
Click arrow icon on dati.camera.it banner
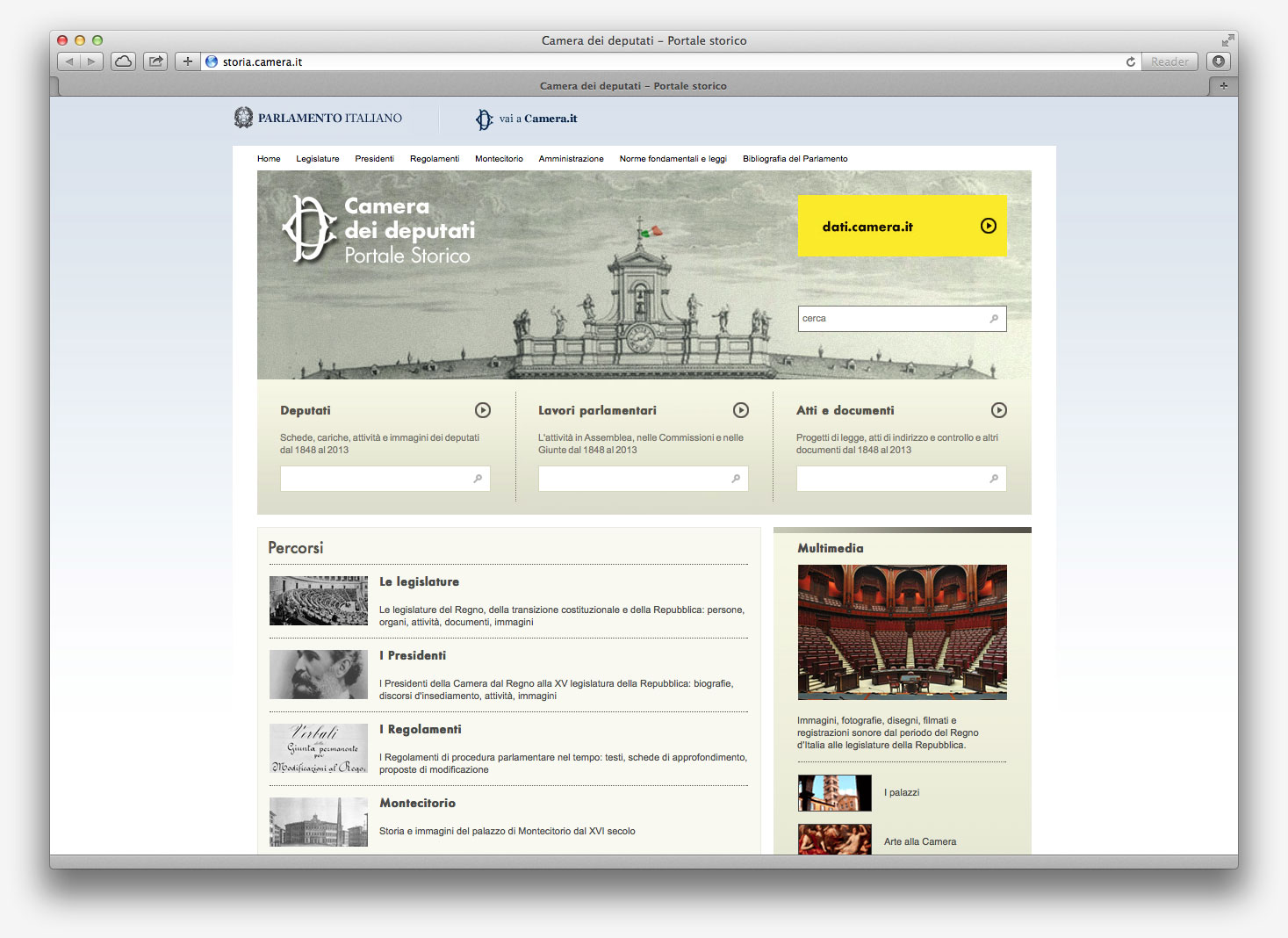click(x=989, y=226)
